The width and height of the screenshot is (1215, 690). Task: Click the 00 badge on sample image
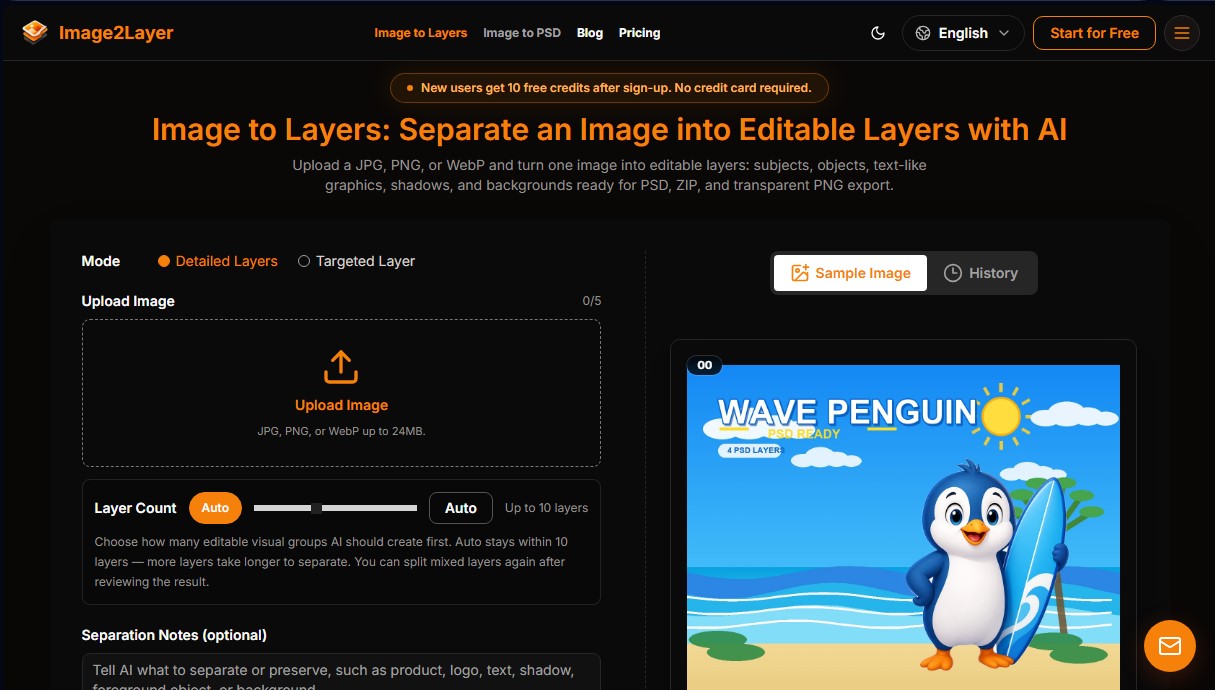coord(705,365)
